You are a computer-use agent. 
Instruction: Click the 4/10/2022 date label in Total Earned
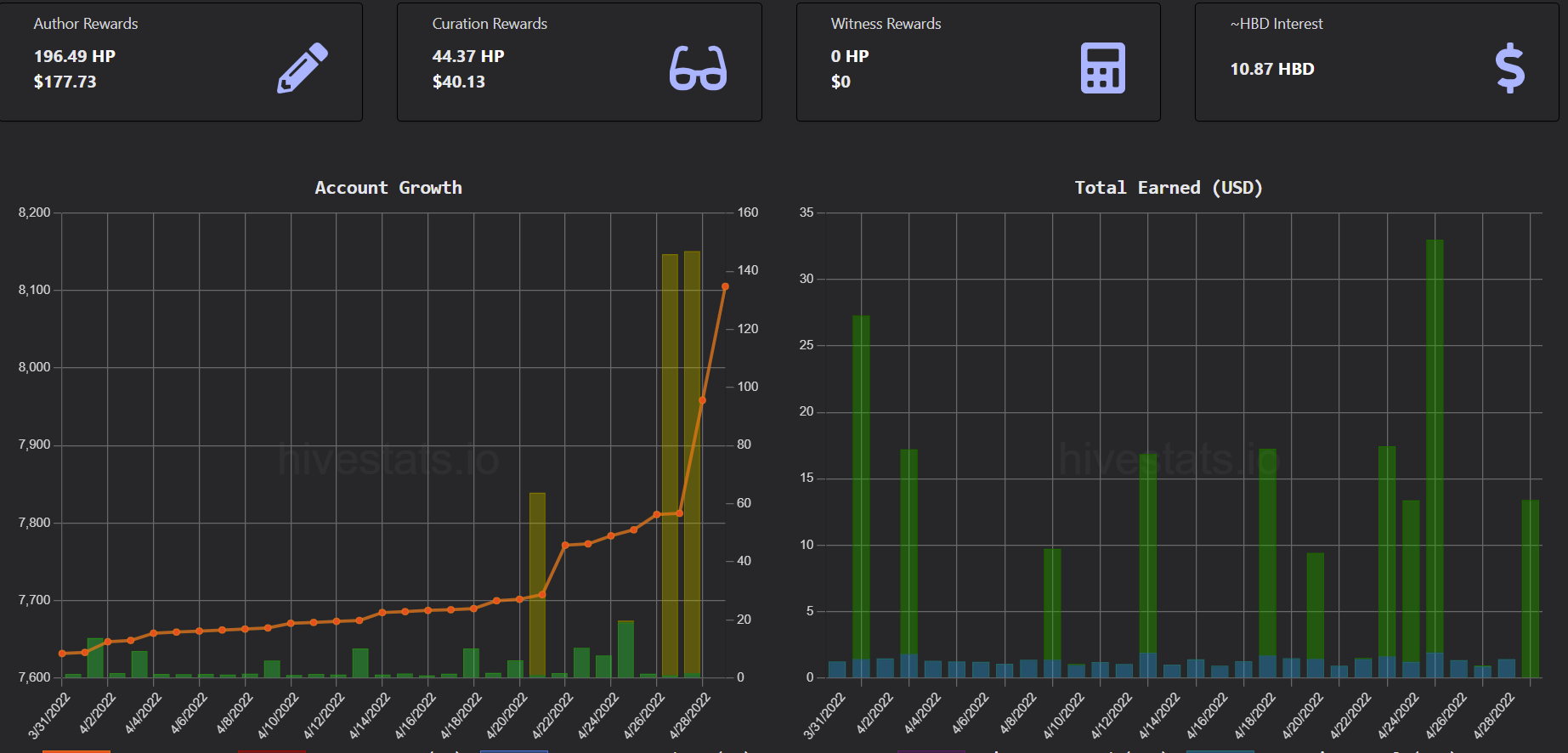[1063, 716]
